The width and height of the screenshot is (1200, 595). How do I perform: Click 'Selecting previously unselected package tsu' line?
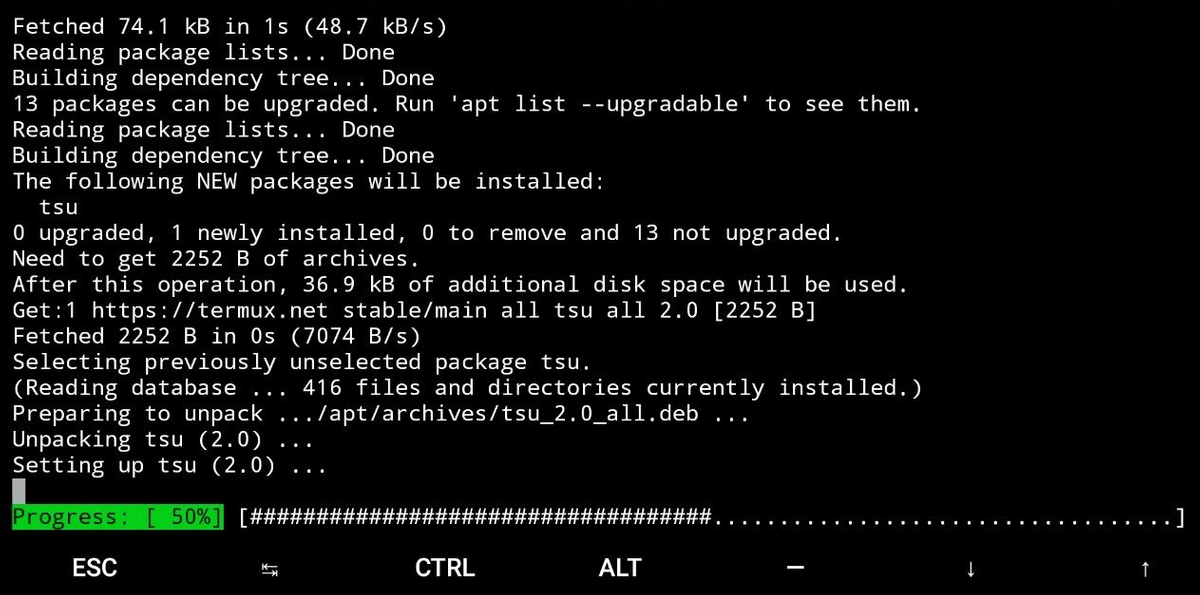tap(301, 362)
